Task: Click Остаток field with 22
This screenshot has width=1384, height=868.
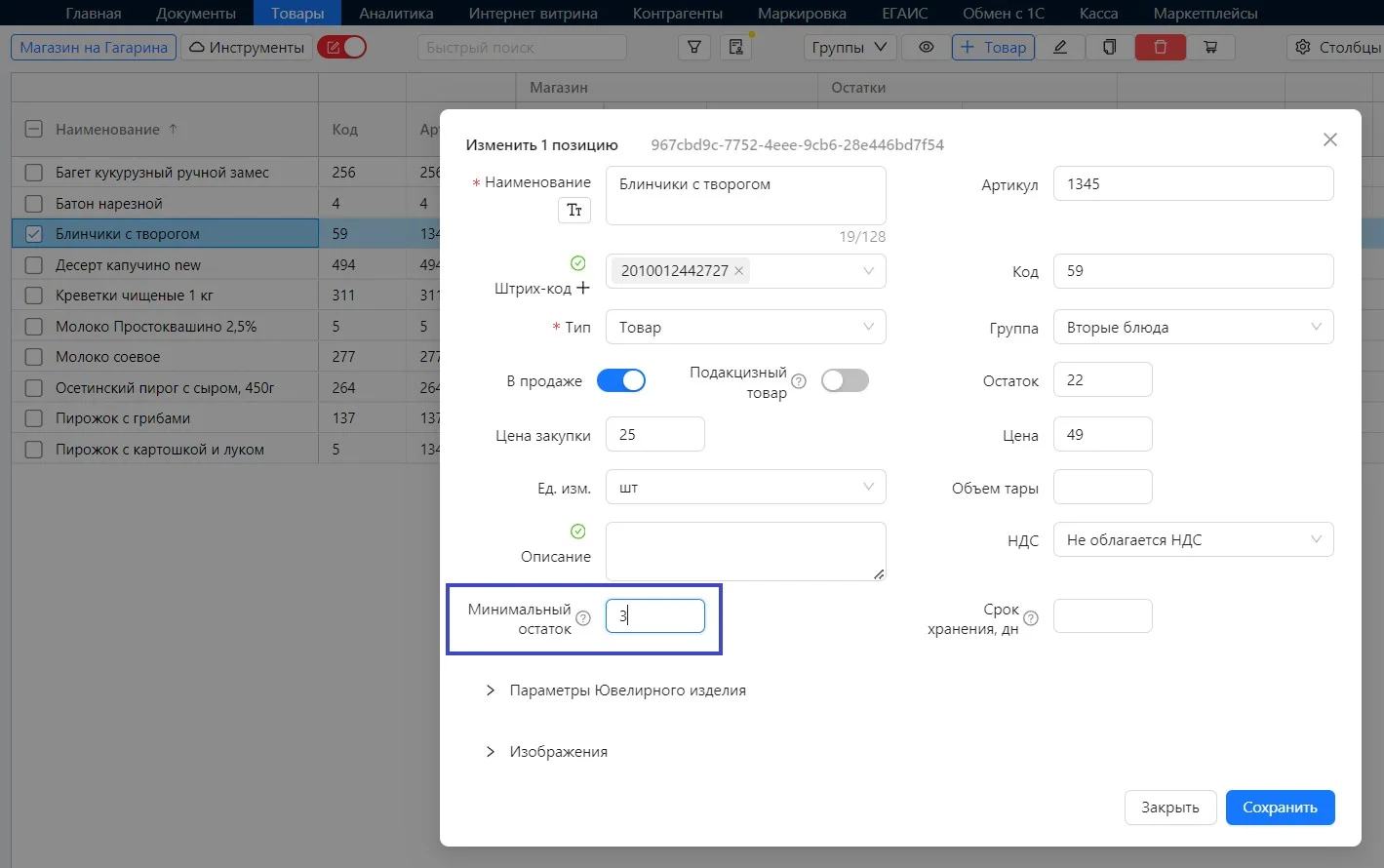Action: pyautogui.click(x=1103, y=379)
